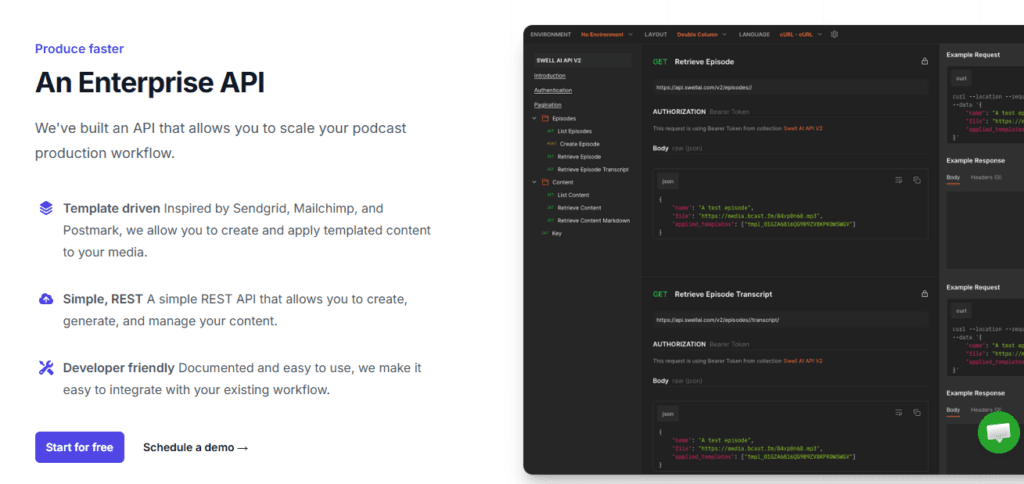Collapse the Episodes folder in sidebar
Viewport: 1024px width, 484px height.
click(x=534, y=118)
